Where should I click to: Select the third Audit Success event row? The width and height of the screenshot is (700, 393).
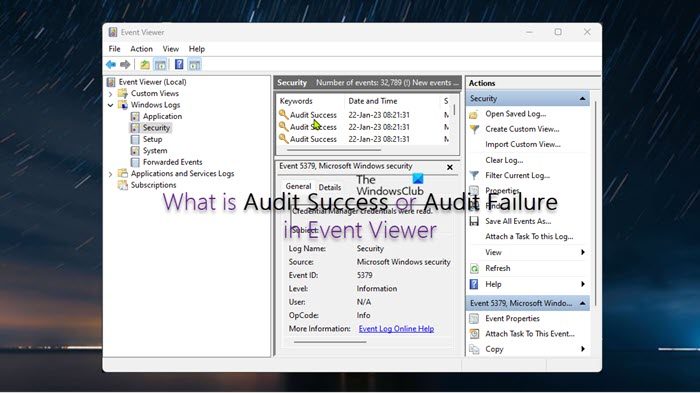tap(362, 139)
